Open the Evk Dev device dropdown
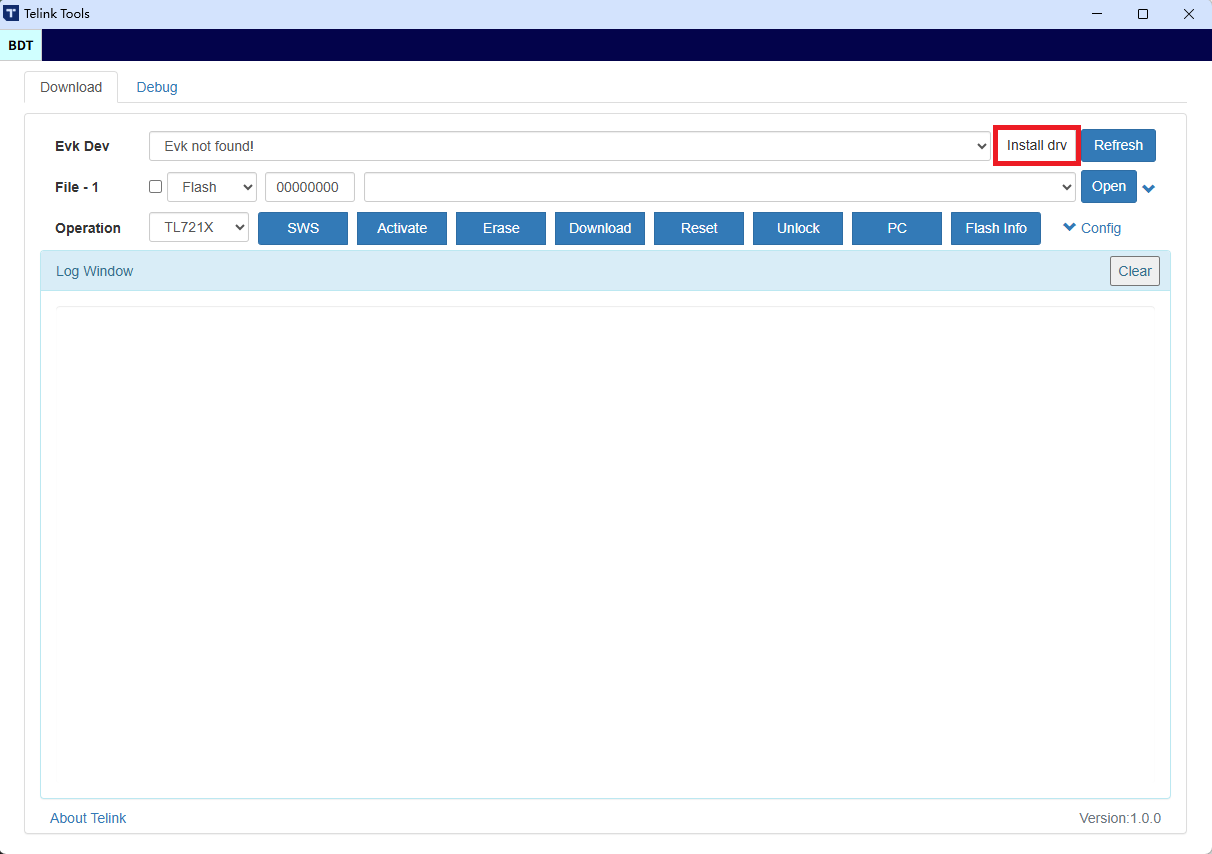Image resolution: width=1212 pixels, height=854 pixels. click(569, 146)
